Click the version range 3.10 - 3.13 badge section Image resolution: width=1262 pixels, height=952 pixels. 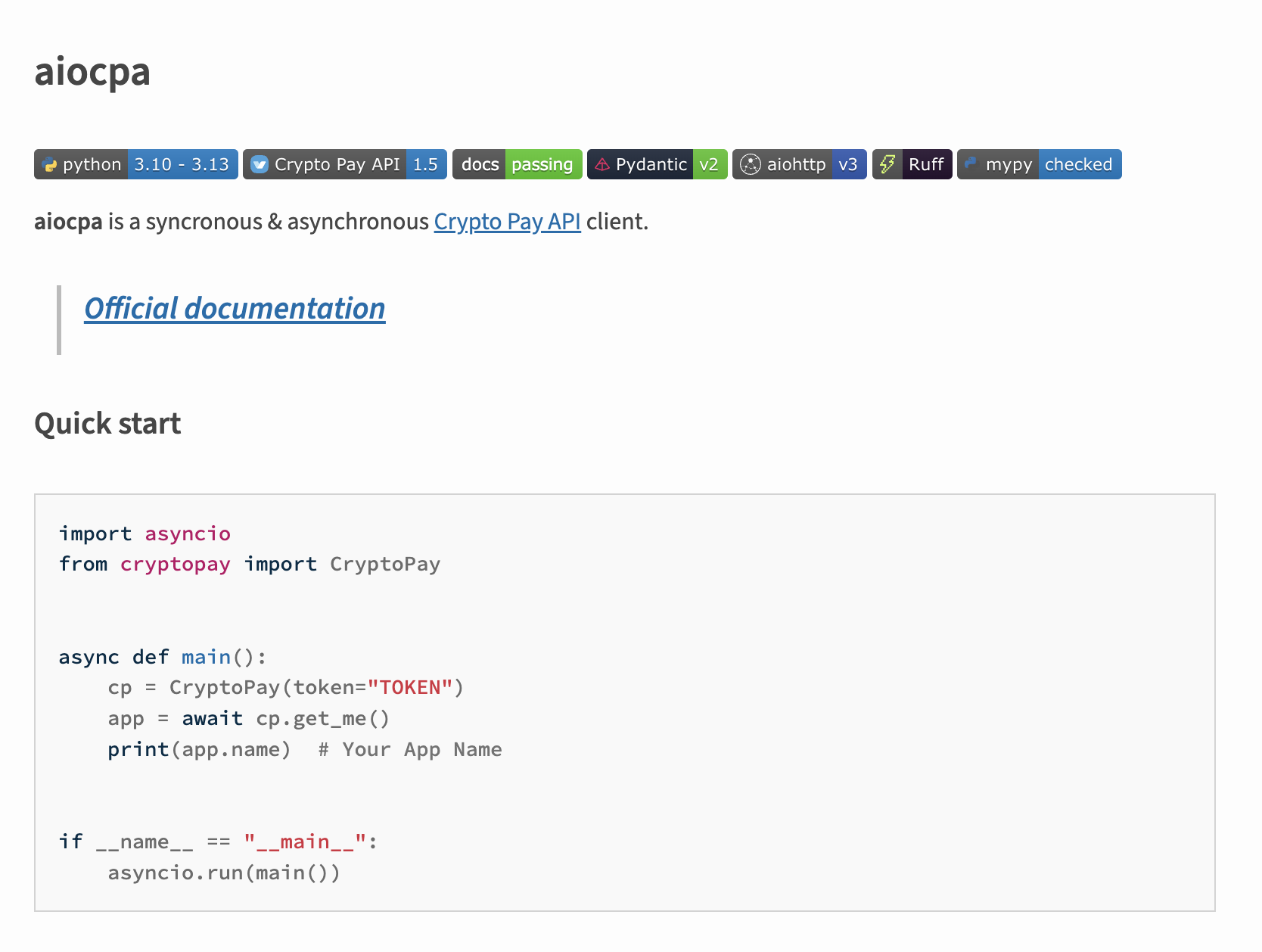(x=182, y=164)
